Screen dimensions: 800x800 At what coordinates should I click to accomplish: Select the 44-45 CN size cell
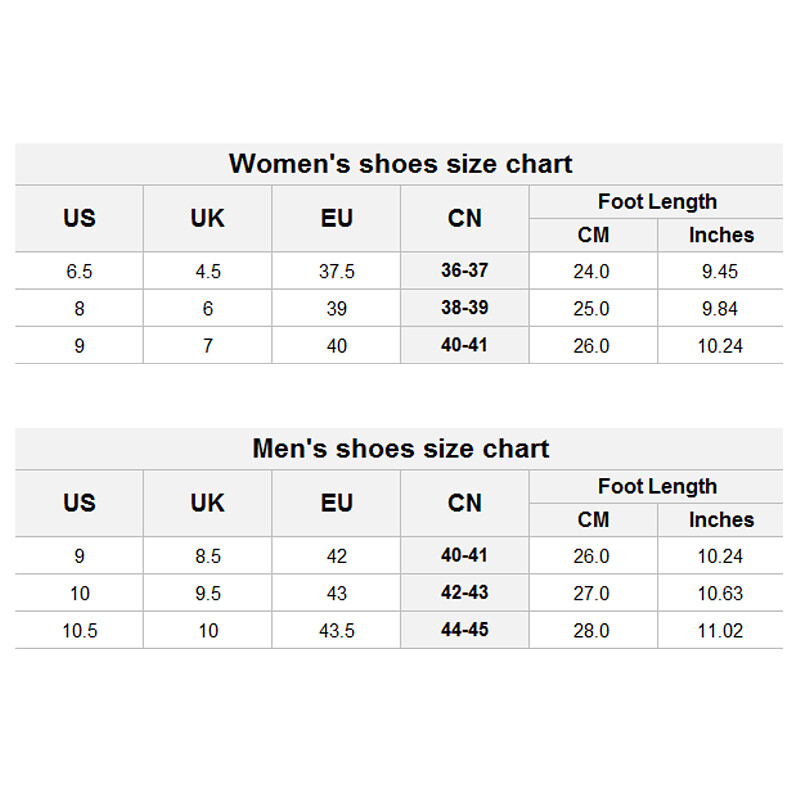pyautogui.click(x=465, y=630)
